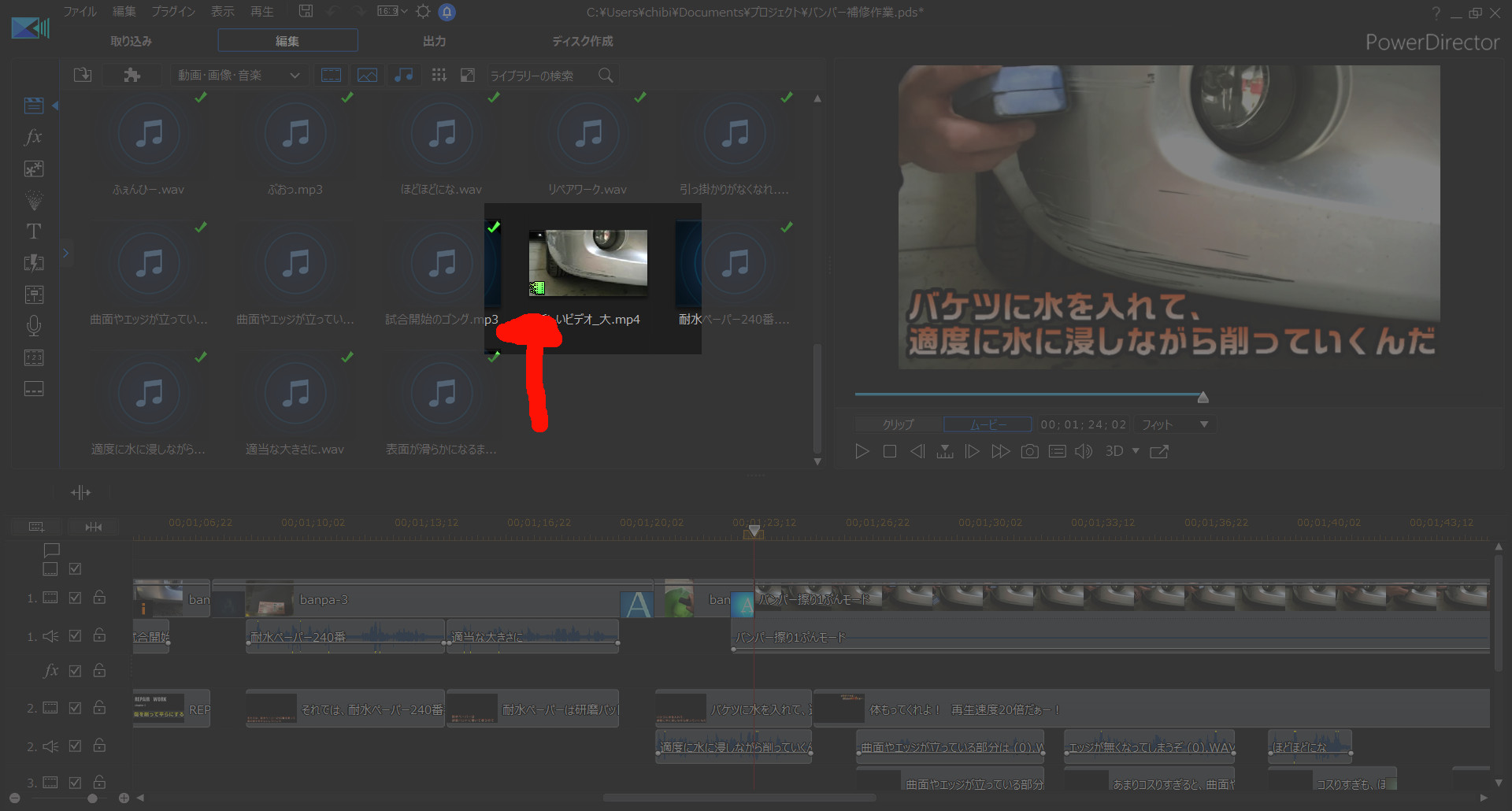
Task: Open the Voice-Over microphone room icon
Action: coord(34,326)
